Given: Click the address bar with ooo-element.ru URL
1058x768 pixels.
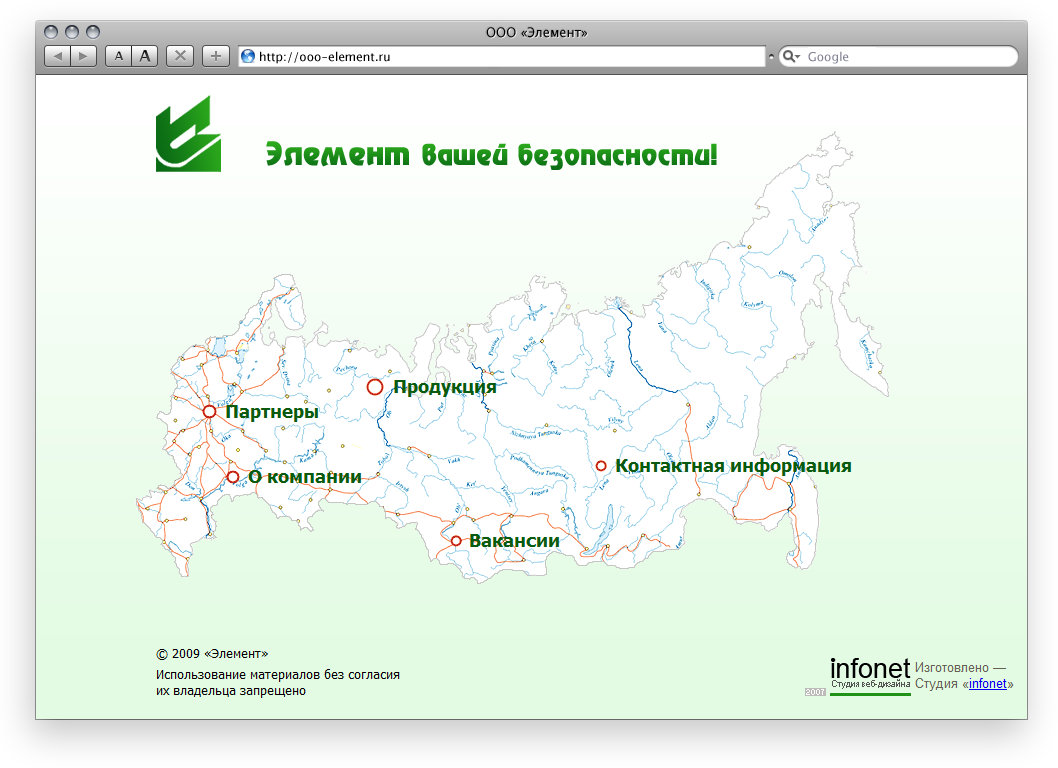Looking at the screenshot, I should [502, 56].
